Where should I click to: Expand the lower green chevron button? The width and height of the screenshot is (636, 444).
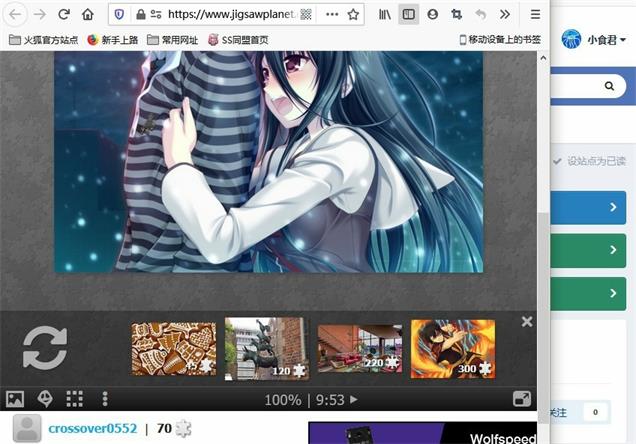coord(588,294)
